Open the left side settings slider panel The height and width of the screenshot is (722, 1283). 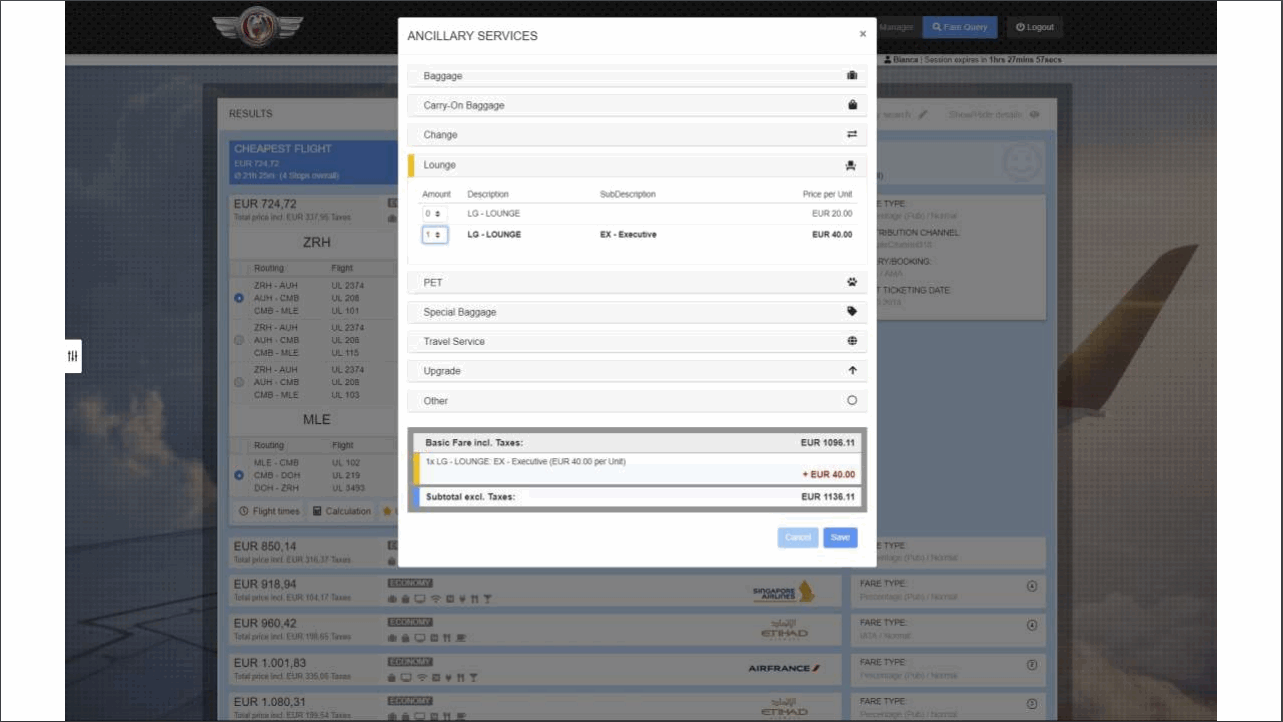(73, 356)
